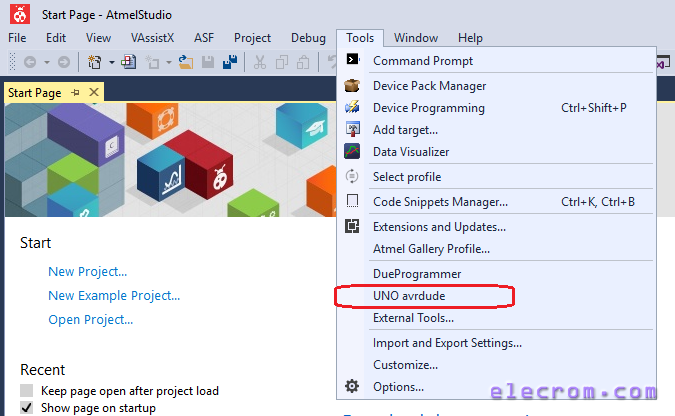Viewport: 675px width, 416px height.
Task: Click the Add target icon in Tools menu
Action: (353, 129)
